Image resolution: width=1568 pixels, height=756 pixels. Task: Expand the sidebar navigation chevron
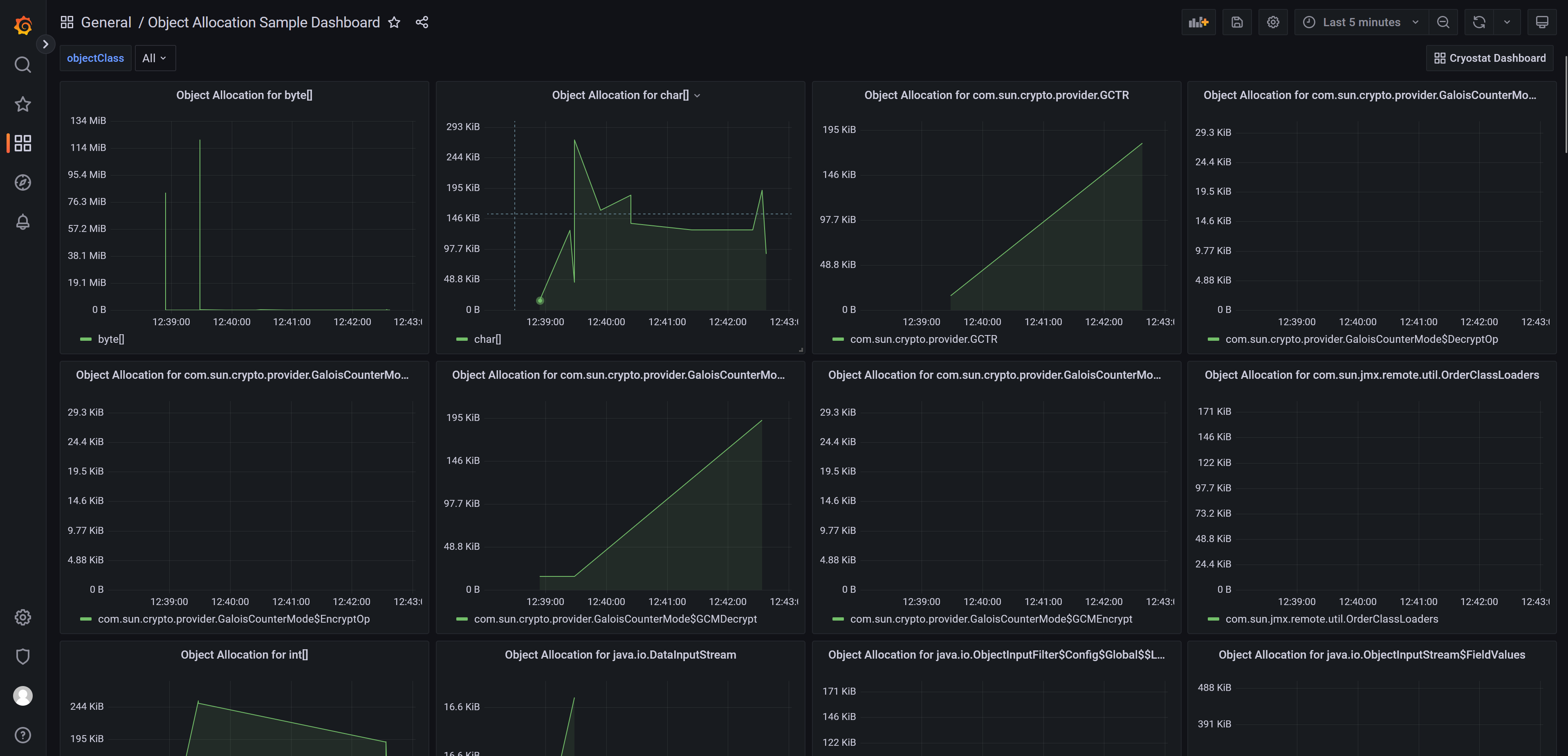pos(45,44)
